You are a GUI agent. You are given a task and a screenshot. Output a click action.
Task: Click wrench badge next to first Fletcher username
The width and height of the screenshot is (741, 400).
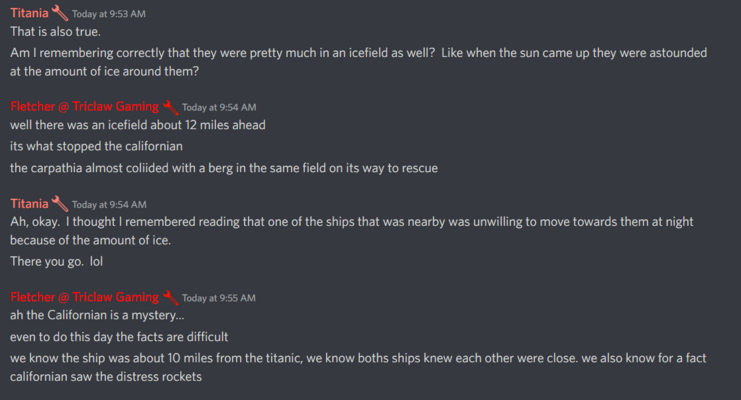170,107
